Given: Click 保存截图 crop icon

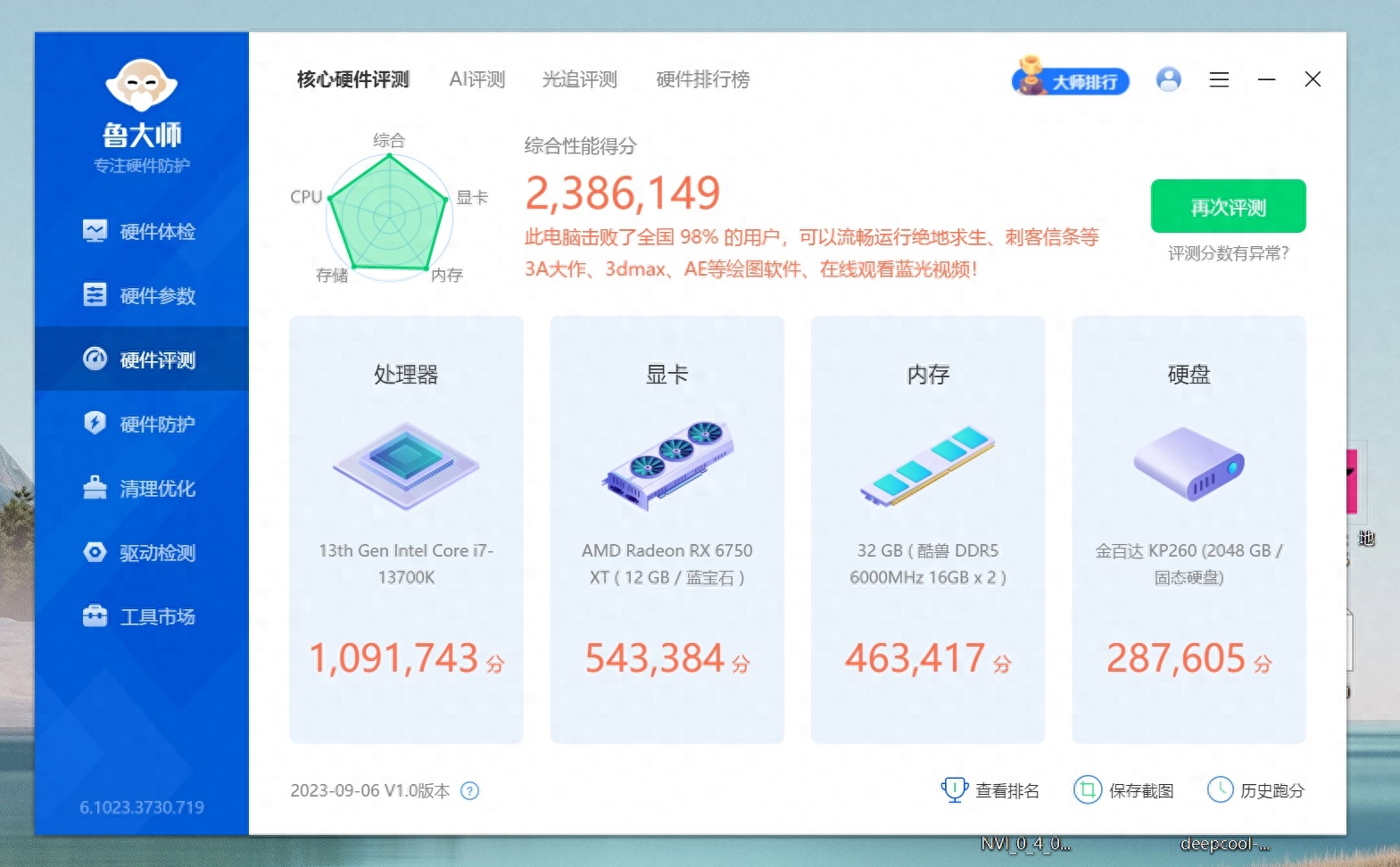Looking at the screenshot, I should [1087, 790].
